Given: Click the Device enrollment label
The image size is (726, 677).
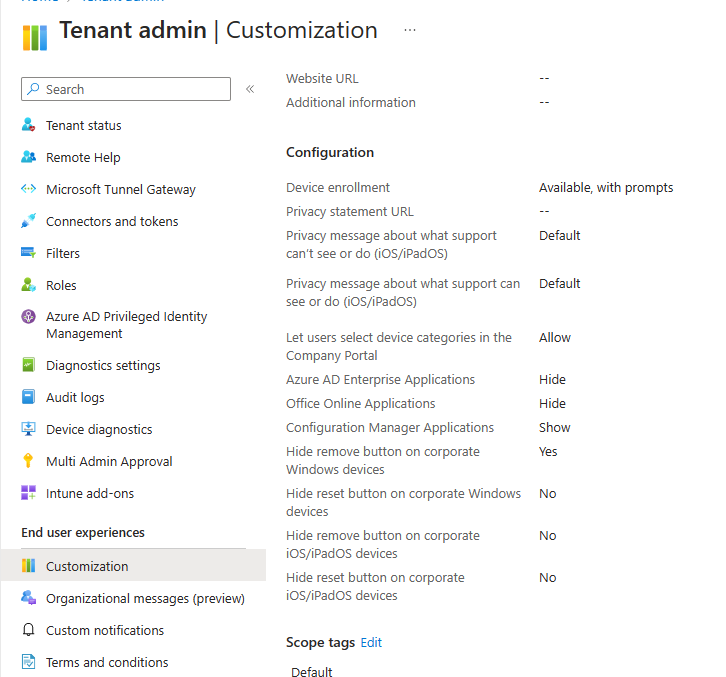Looking at the screenshot, I should (338, 188).
